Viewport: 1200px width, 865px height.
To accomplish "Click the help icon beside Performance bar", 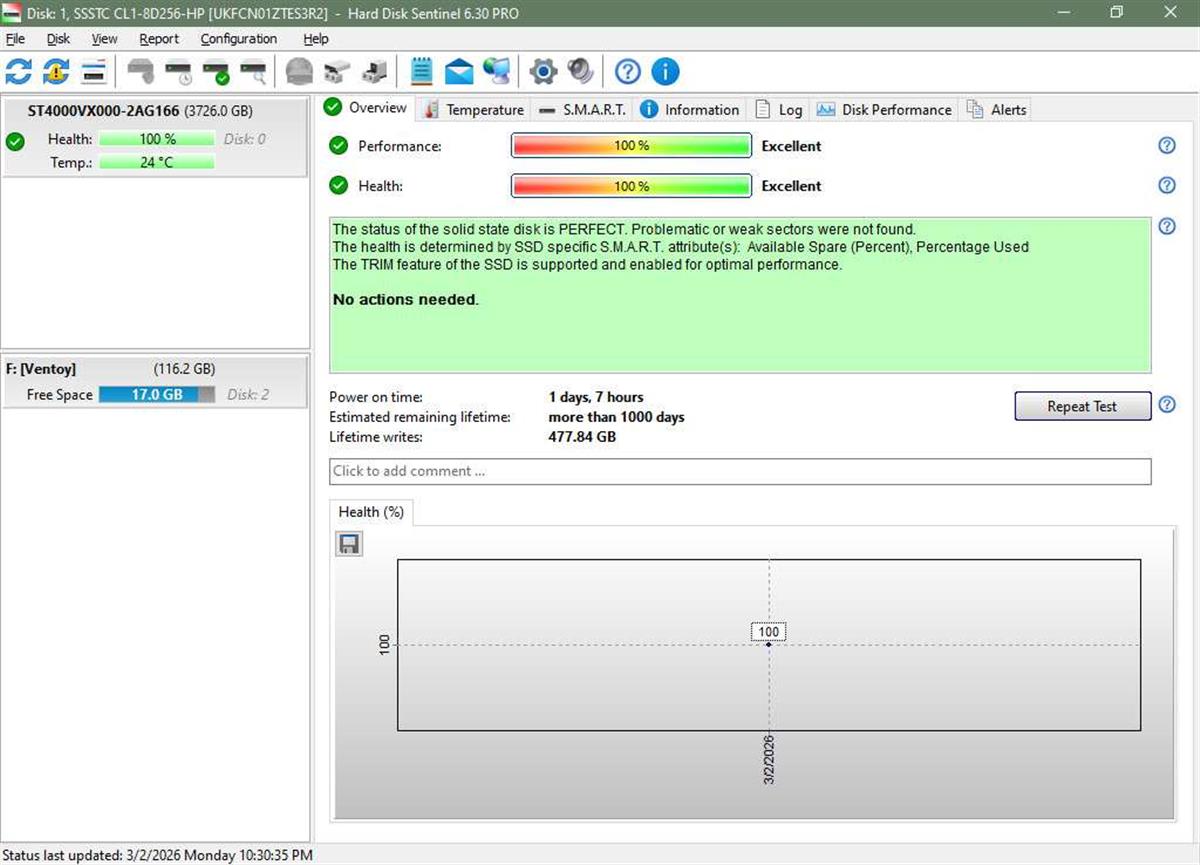I will click(1166, 146).
